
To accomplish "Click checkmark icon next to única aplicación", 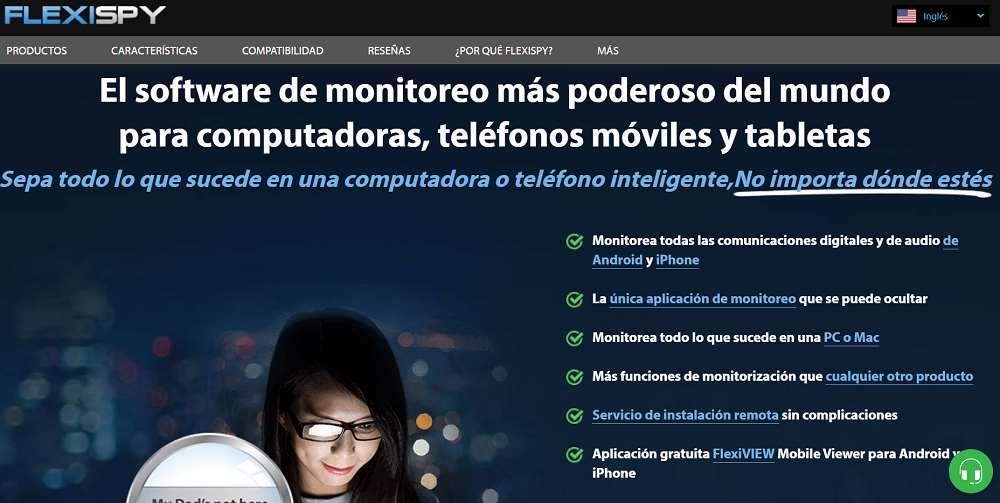I will pos(575,299).
